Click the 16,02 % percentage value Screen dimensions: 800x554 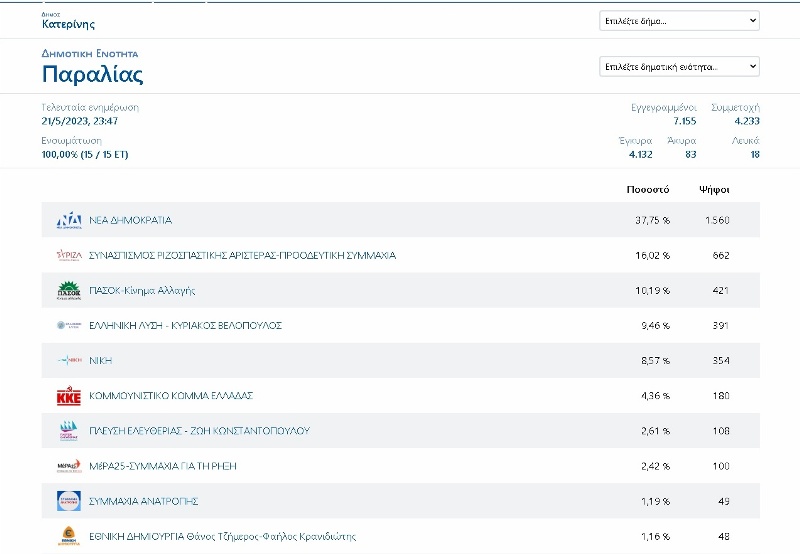pos(653,255)
